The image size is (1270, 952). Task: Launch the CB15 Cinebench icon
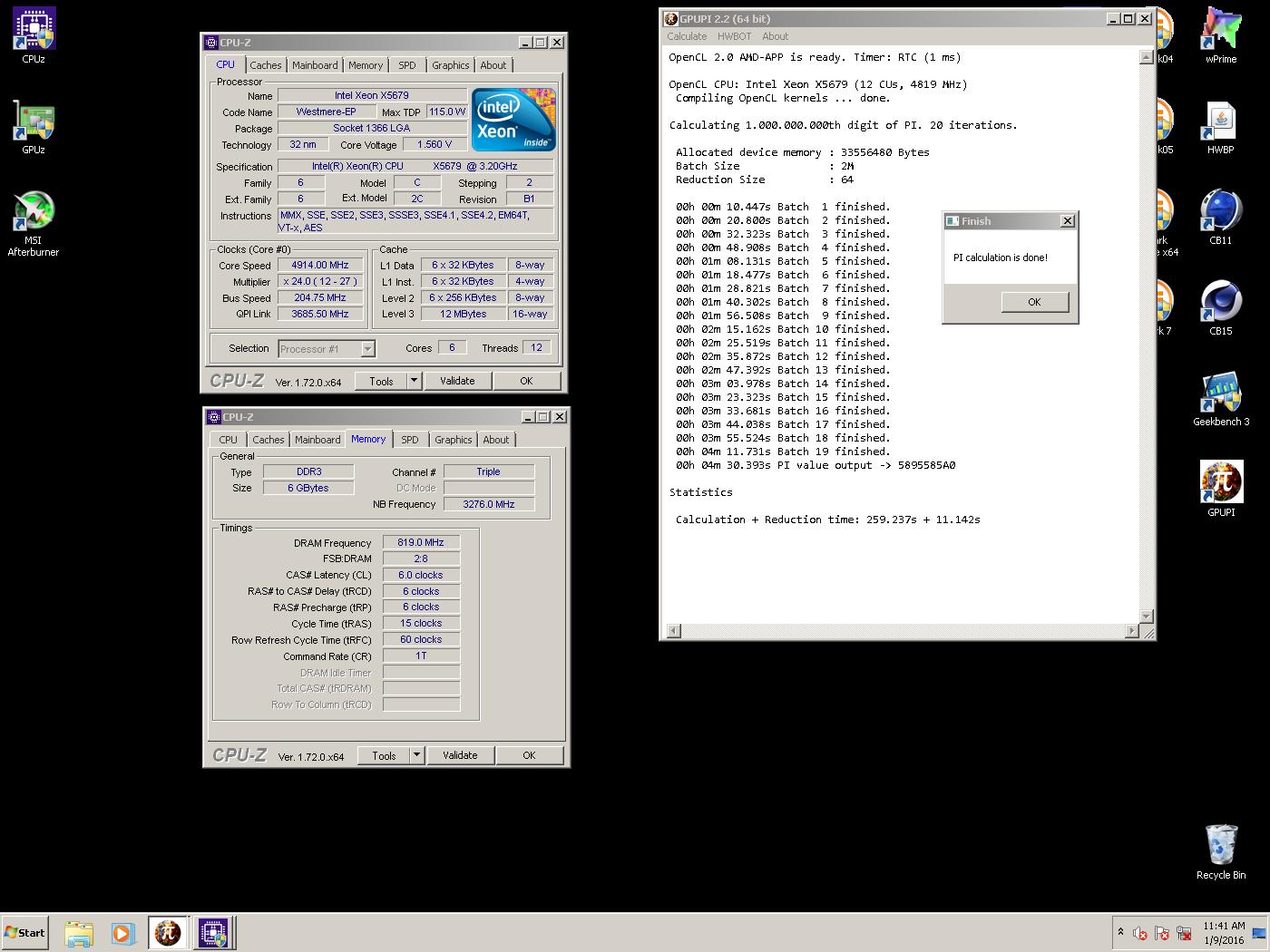click(1220, 308)
